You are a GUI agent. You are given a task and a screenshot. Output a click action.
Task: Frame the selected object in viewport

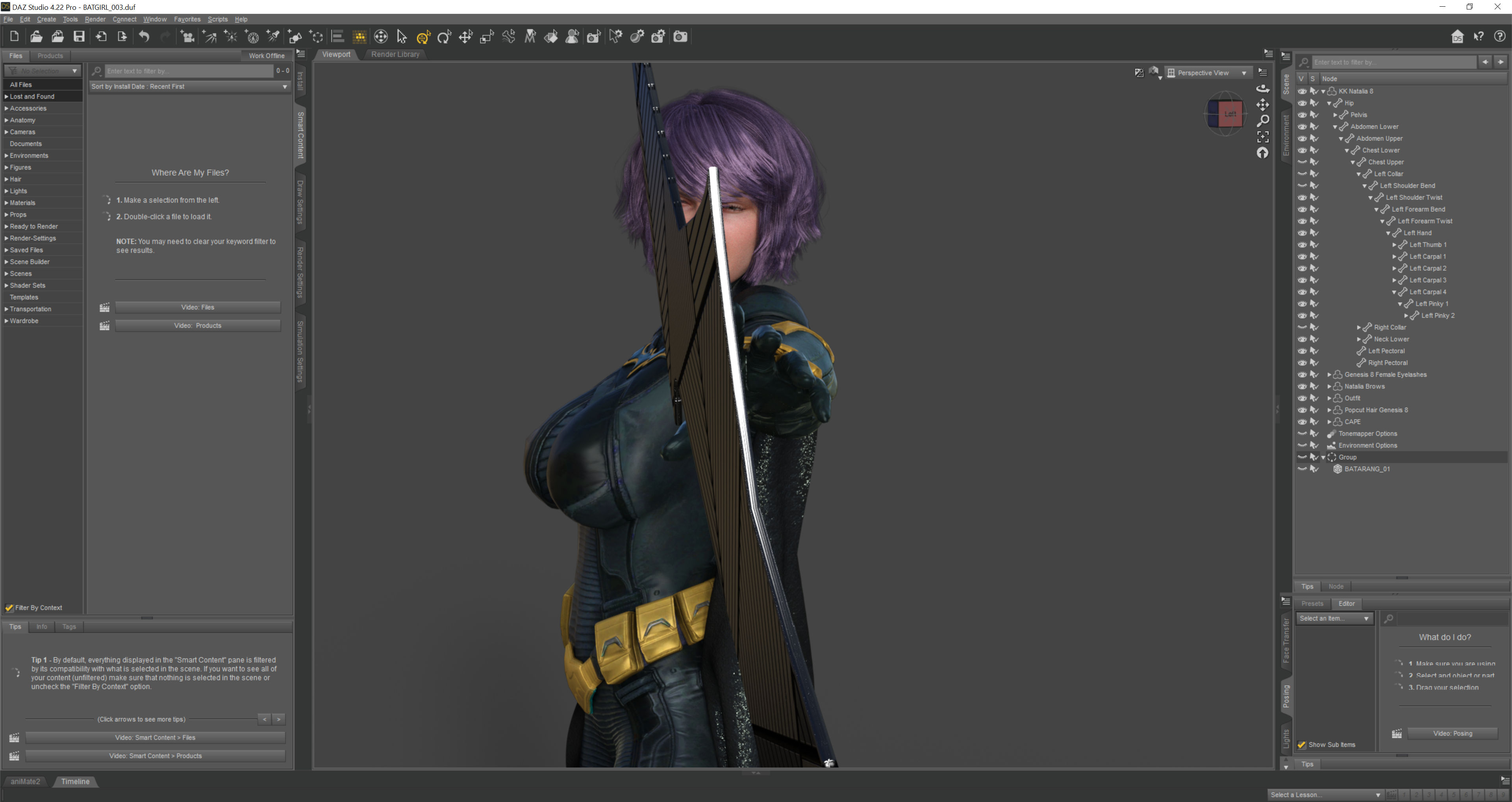click(1262, 137)
